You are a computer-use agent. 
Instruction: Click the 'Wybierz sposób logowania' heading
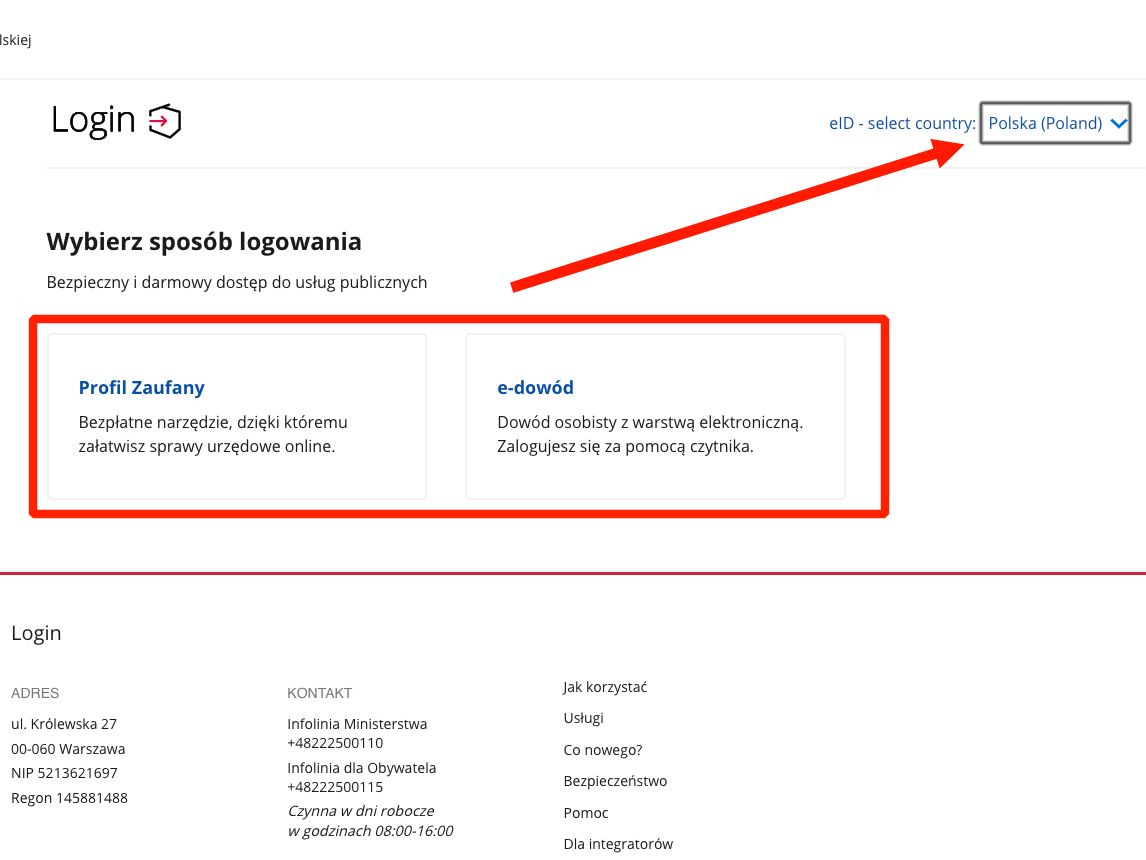204,241
